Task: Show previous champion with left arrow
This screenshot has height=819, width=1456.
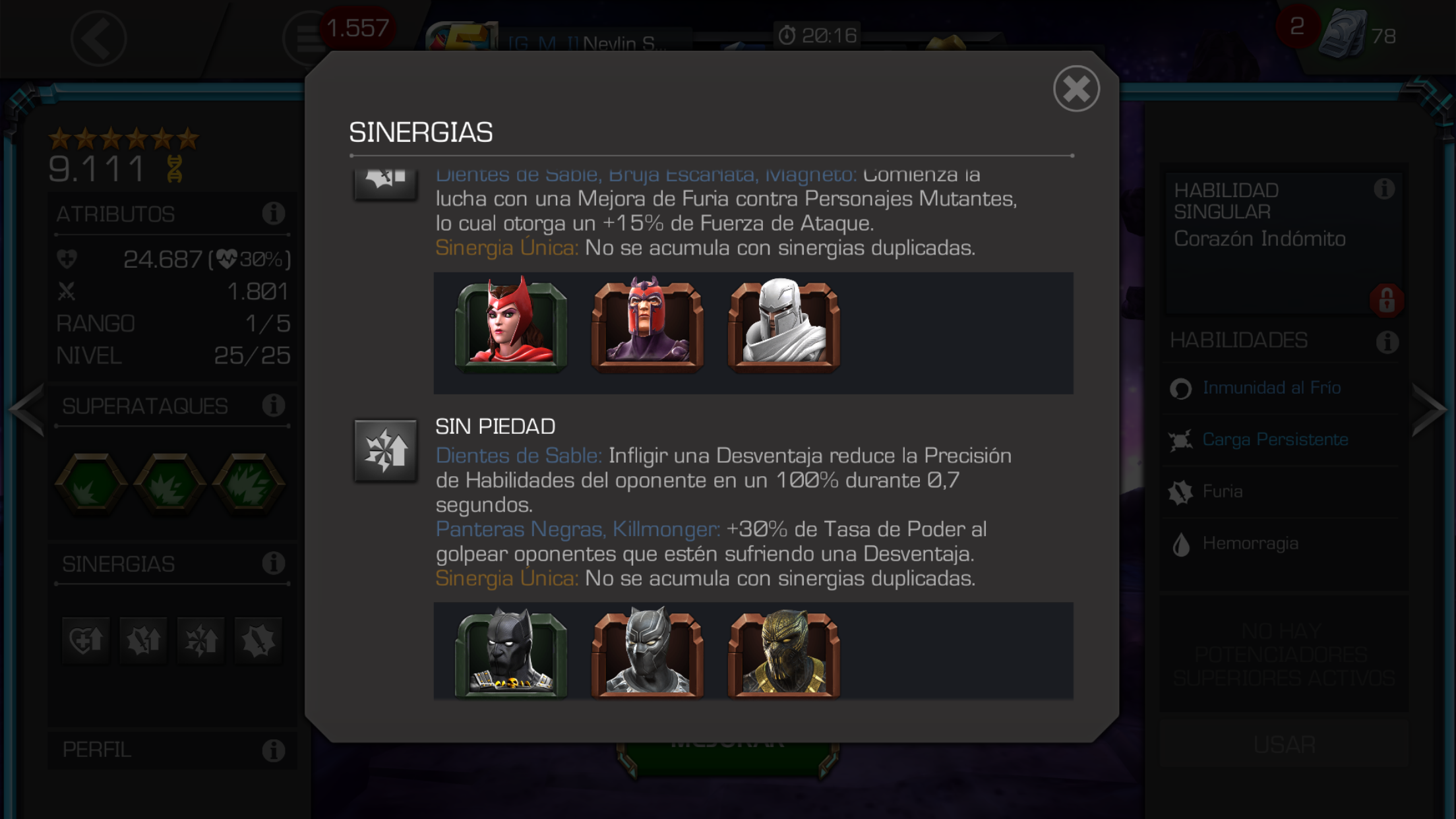Action: pyautogui.click(x=27, y=409)
